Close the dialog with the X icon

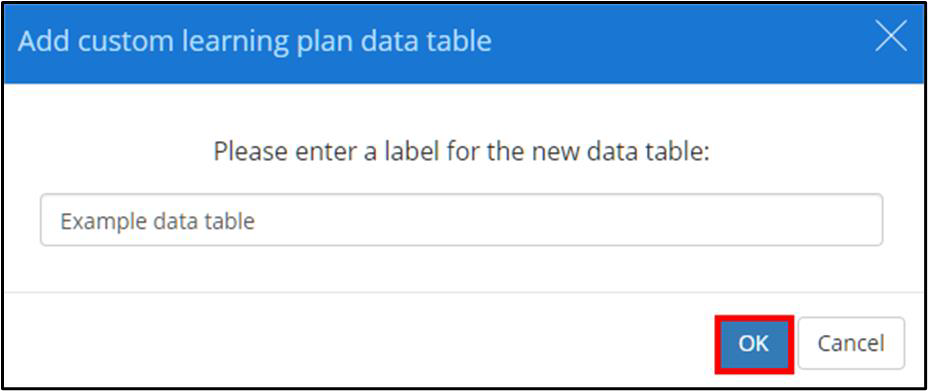click(x=891, y=39)
